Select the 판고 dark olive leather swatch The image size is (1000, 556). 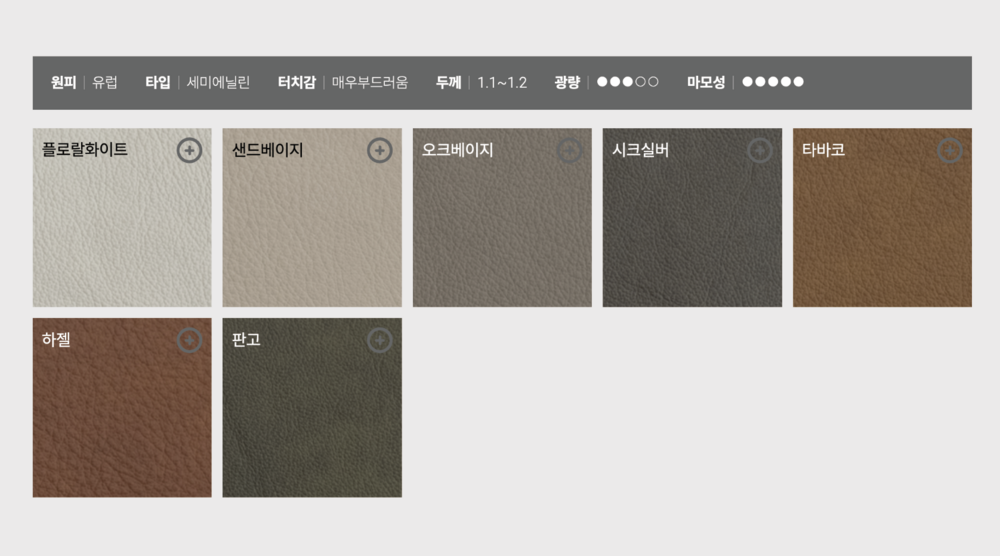point(312,420)
